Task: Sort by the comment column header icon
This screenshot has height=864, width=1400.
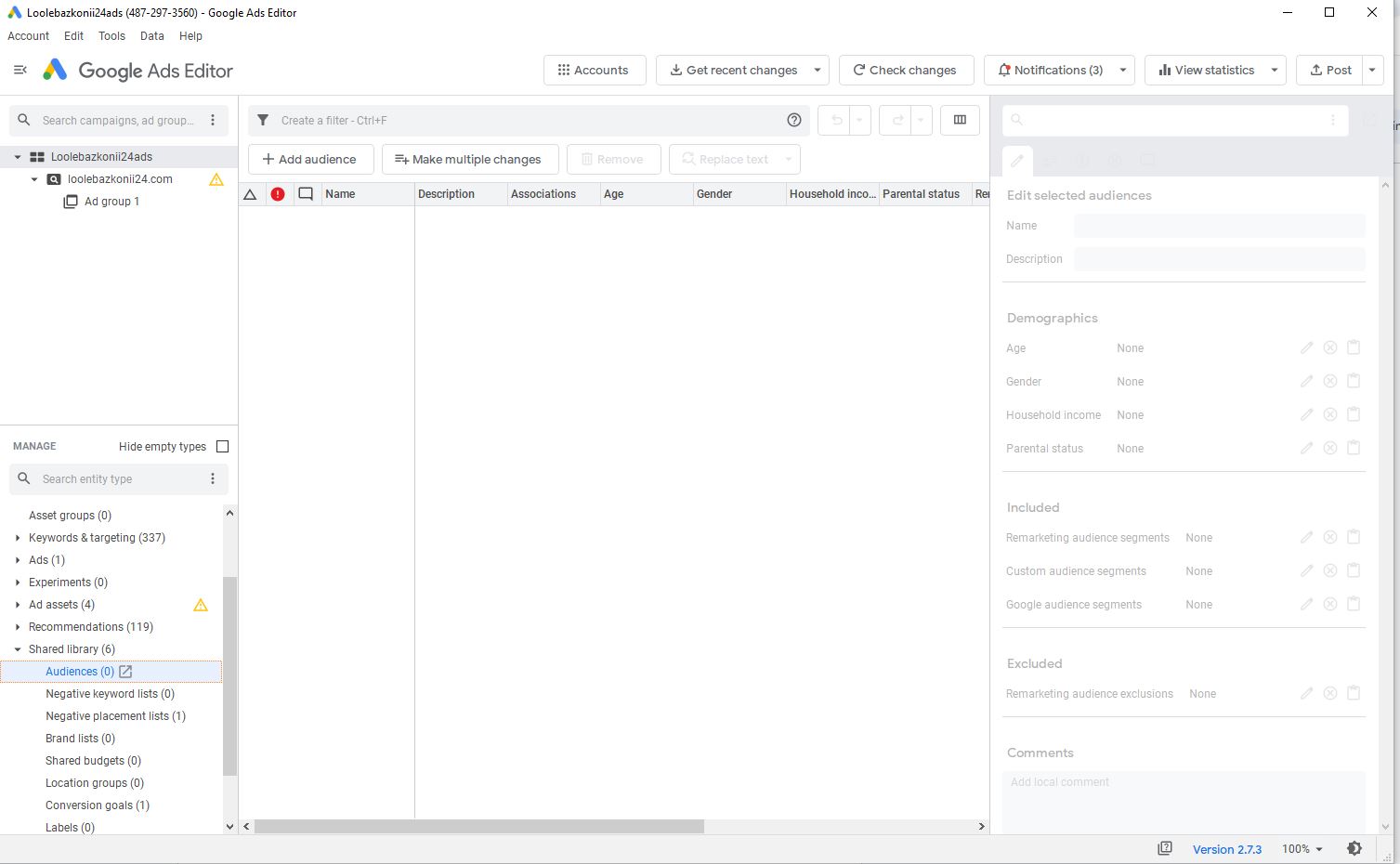Action: click(x=305, y=194)
